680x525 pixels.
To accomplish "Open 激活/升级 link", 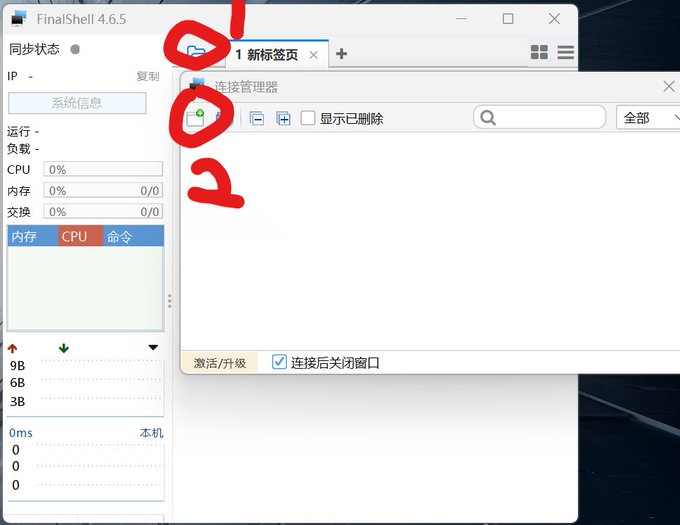I will click(219, 363).
